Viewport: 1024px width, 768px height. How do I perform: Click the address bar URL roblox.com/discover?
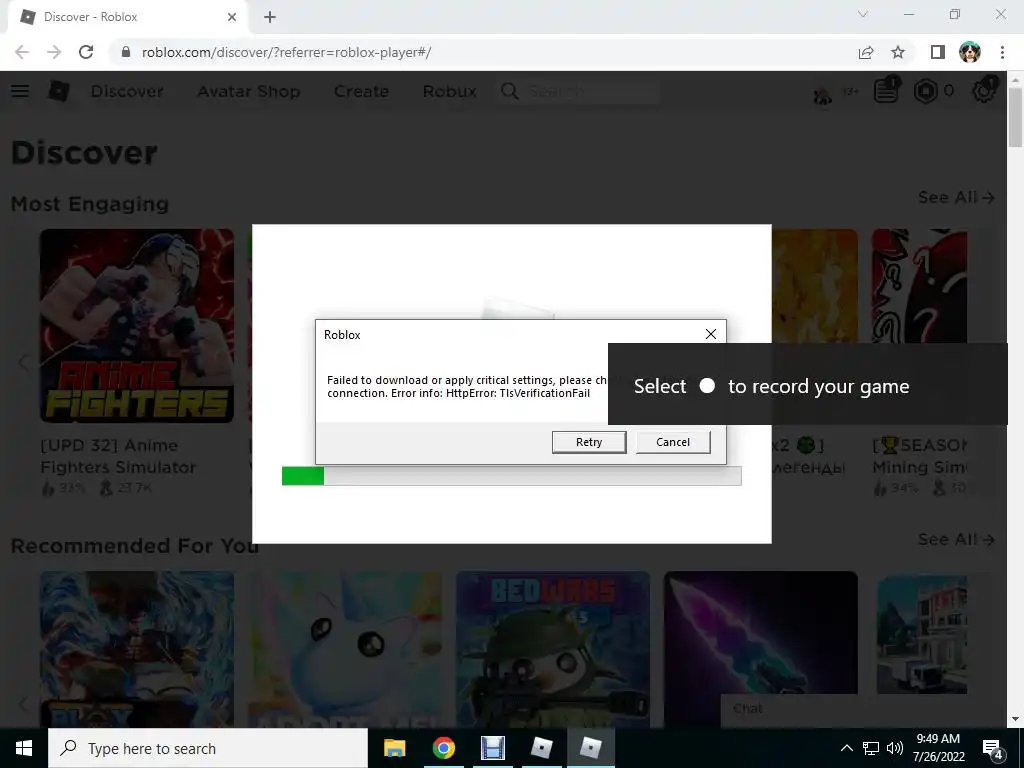click(286, 52)
